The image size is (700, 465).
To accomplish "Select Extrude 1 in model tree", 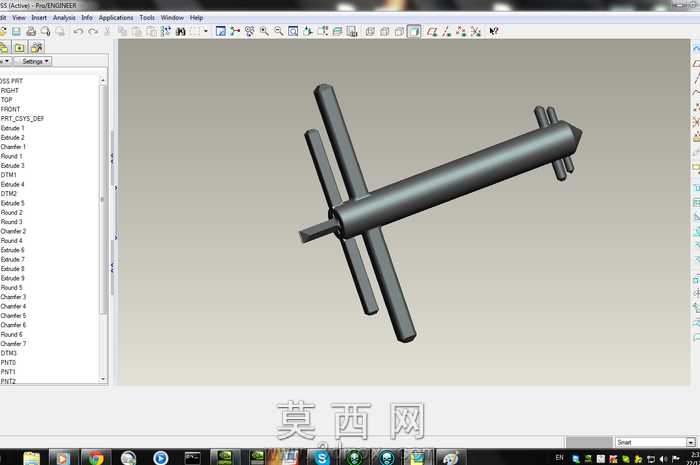I will (x=12, y=128).
